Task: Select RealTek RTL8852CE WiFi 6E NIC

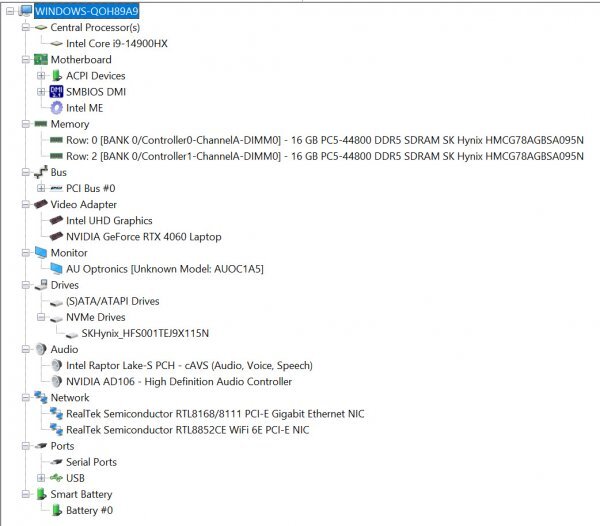Action: point(188,430)
